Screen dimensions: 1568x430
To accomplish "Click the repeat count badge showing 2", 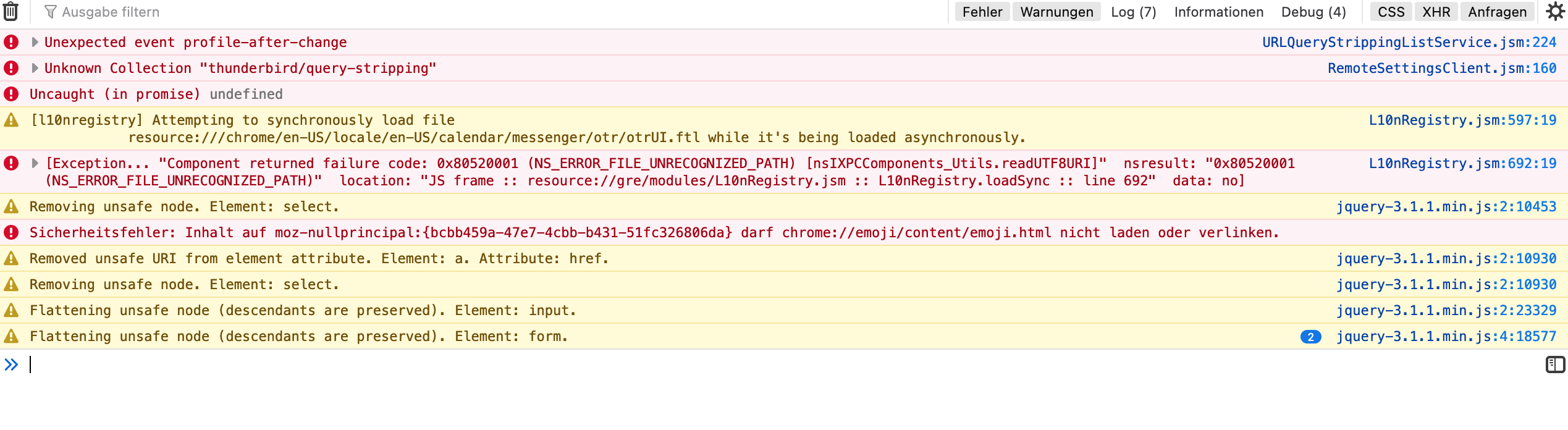I will [x=1310, y=337].
